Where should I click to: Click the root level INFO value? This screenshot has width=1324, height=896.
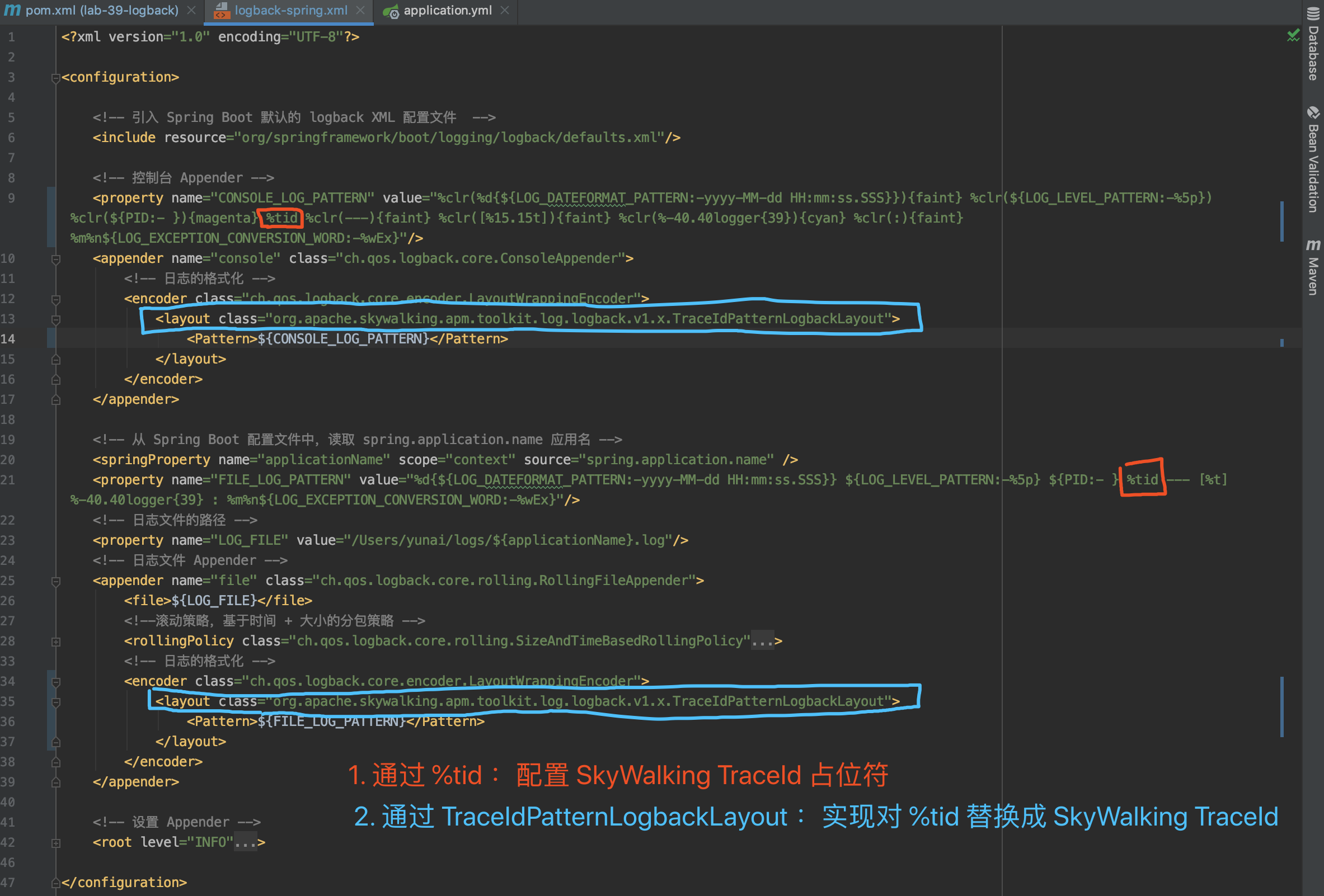210,842
